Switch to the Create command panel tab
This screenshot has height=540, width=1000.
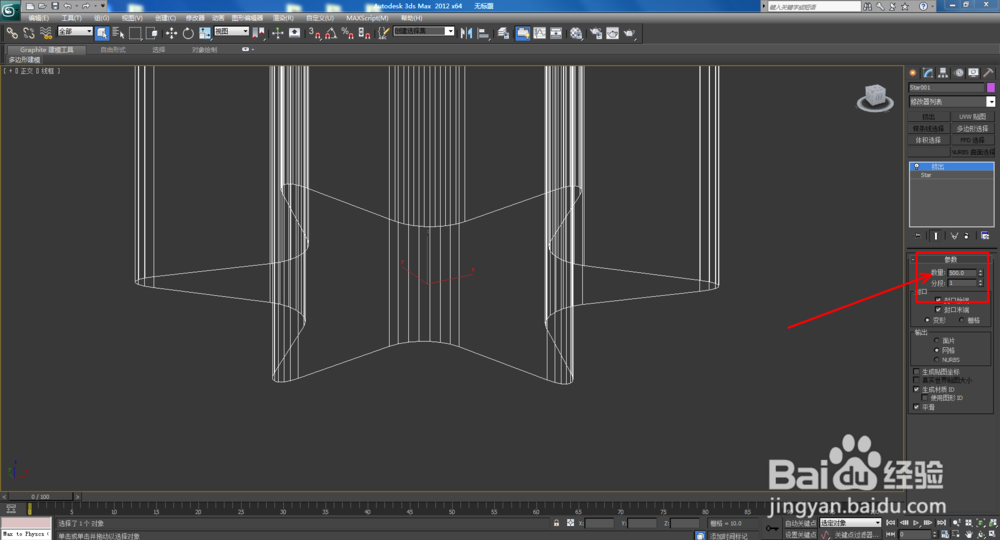tap(913, 73)
